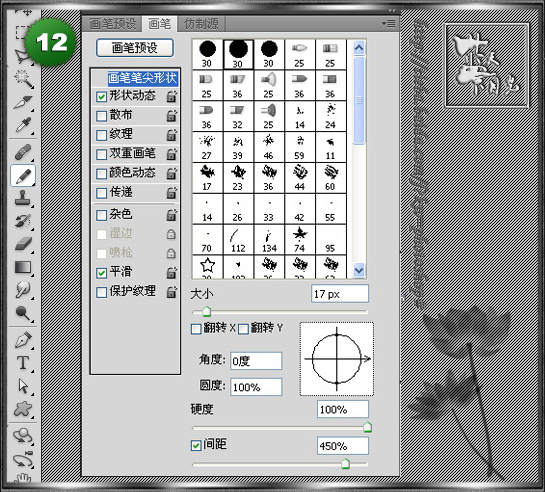
Task: Switch to the 仿制源 tab
Action: tap(201, 24)
